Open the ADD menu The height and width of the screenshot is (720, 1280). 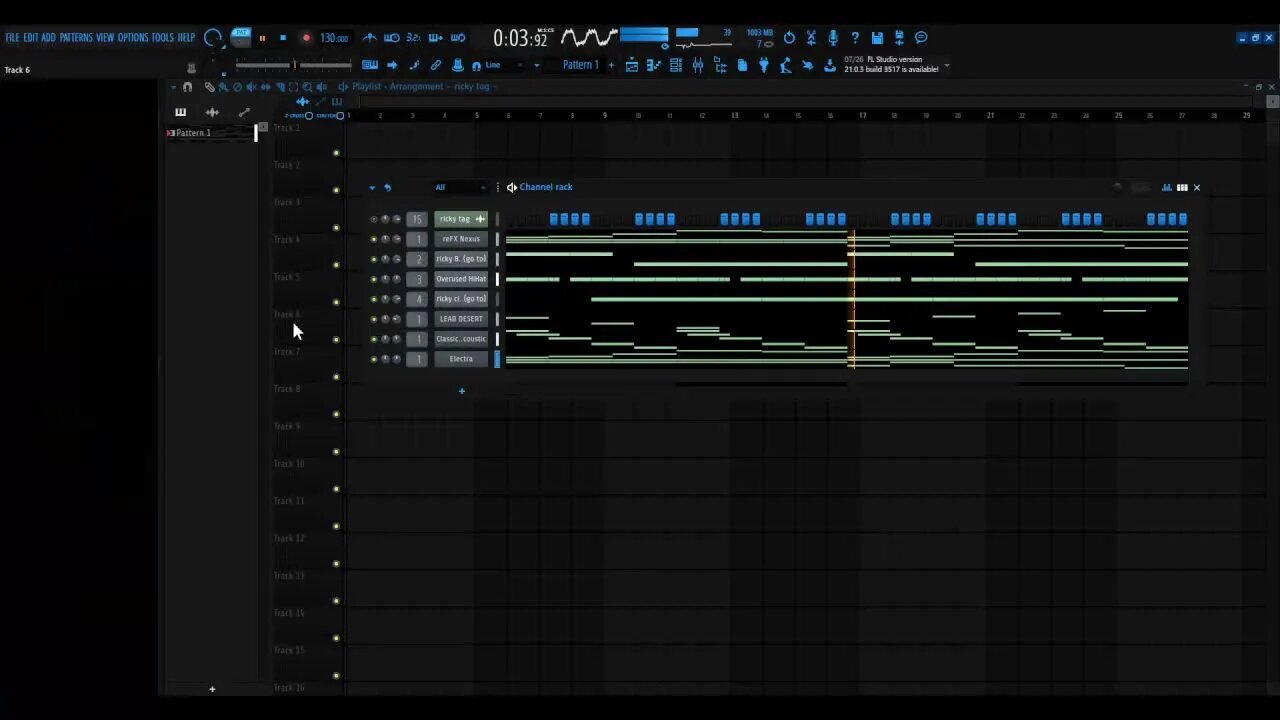[48, 38]
